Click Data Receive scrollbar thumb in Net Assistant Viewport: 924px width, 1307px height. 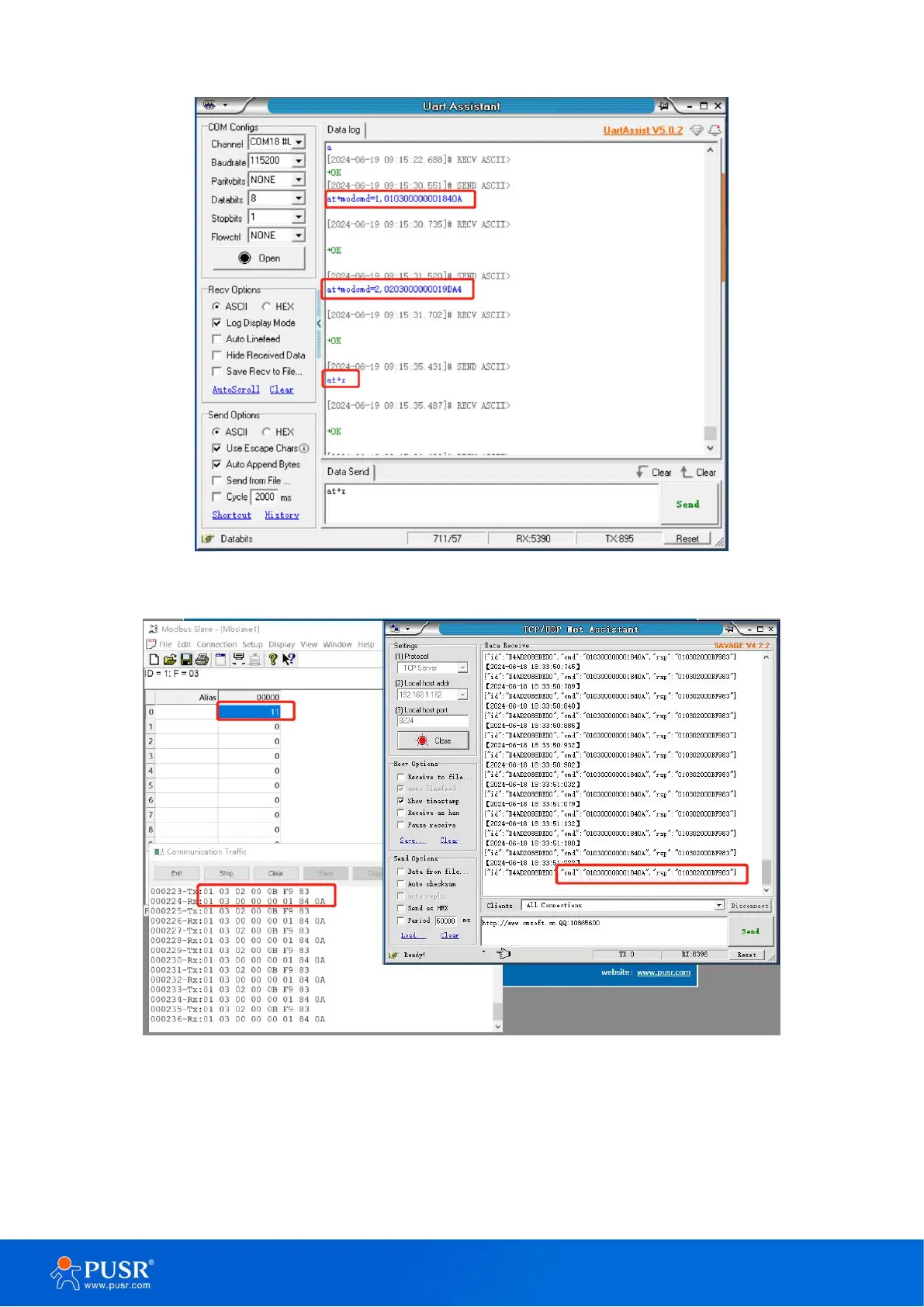point(767,871)
